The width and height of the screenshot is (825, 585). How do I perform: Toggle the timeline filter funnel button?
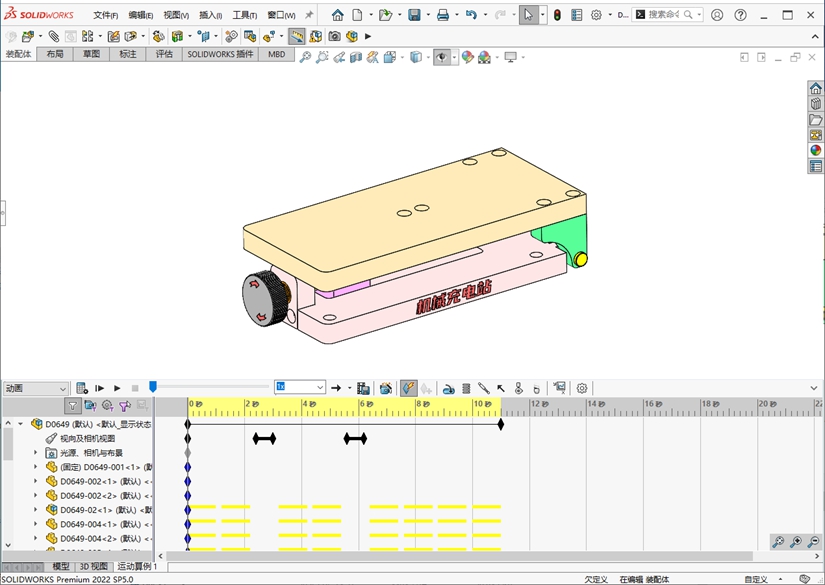click(73, 406)
